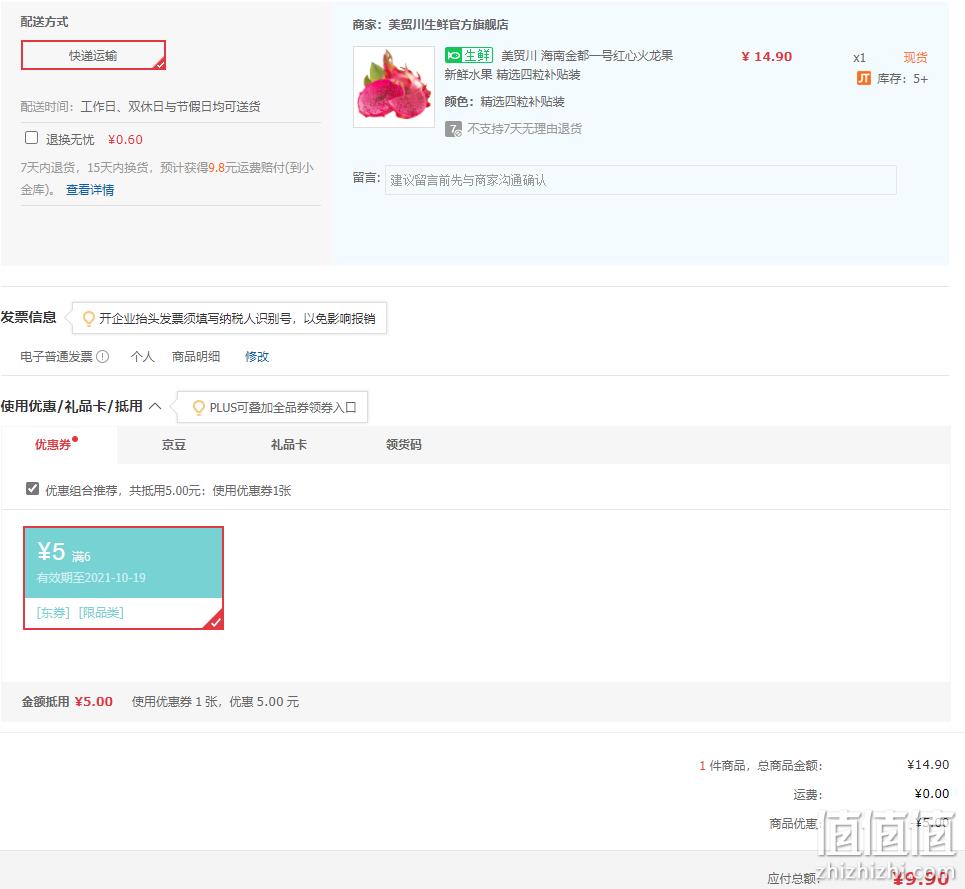Image resolution: width=965 pixels, height=889 pixels.
Task: Click the 商品明细 invoice content text
Action: pos(196,356)
